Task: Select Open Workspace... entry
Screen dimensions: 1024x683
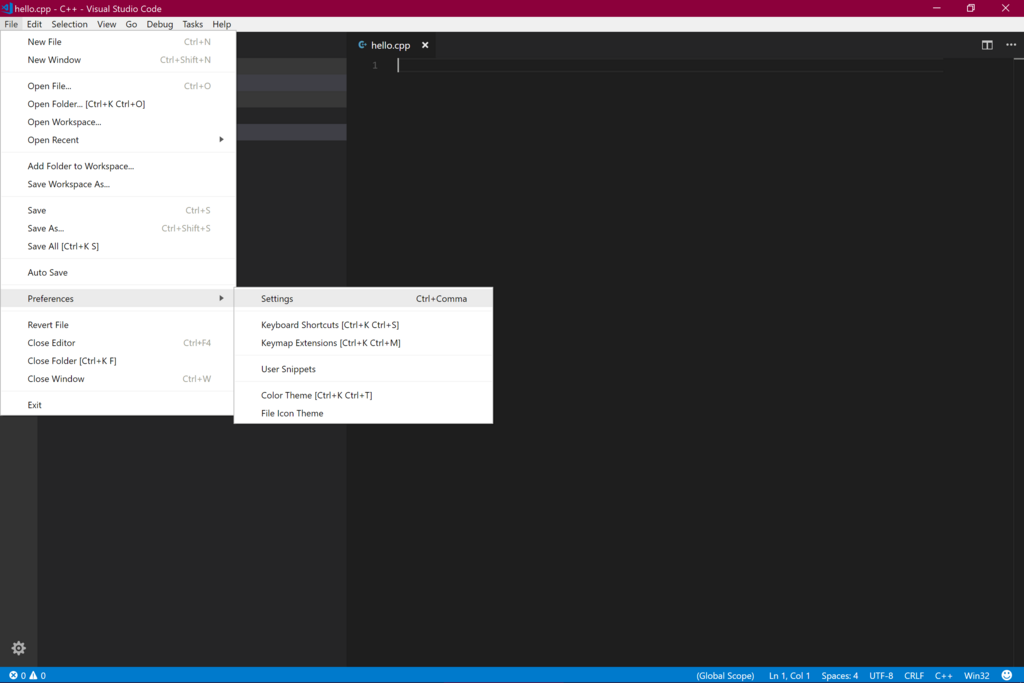Action: 118,122
